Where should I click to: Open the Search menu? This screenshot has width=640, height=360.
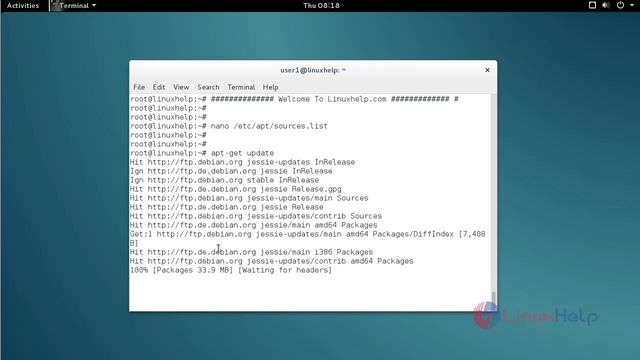(208, 87)
